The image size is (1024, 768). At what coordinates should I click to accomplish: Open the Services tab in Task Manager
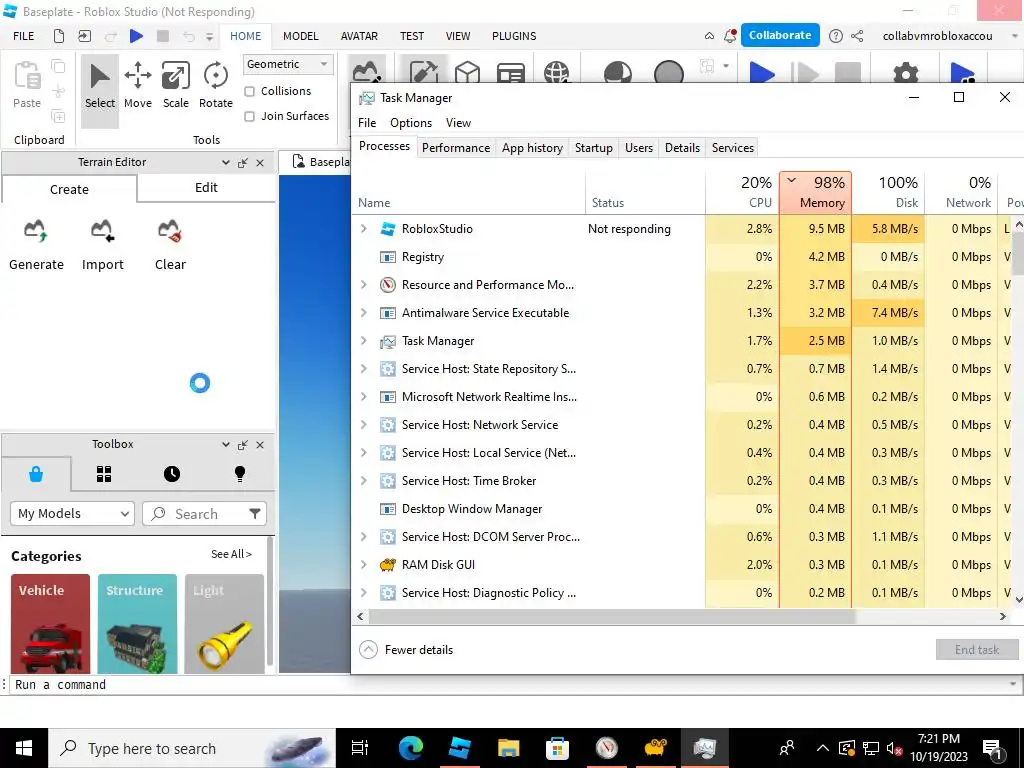tap(733, 148)
